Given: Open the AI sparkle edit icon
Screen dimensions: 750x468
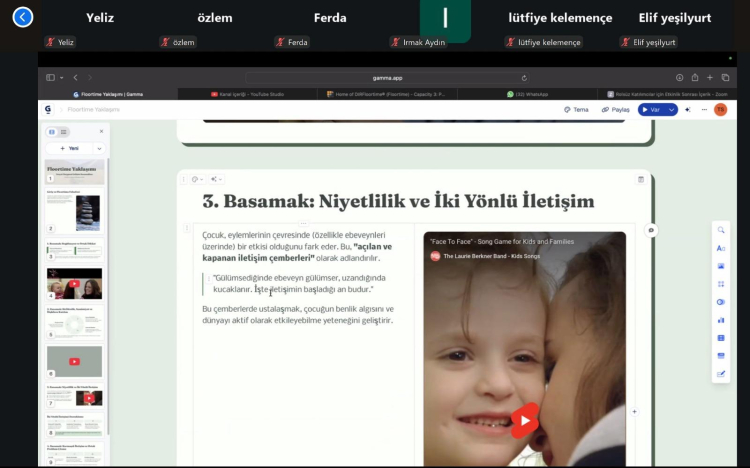Looking at the screenshot, I should [688, 110].
